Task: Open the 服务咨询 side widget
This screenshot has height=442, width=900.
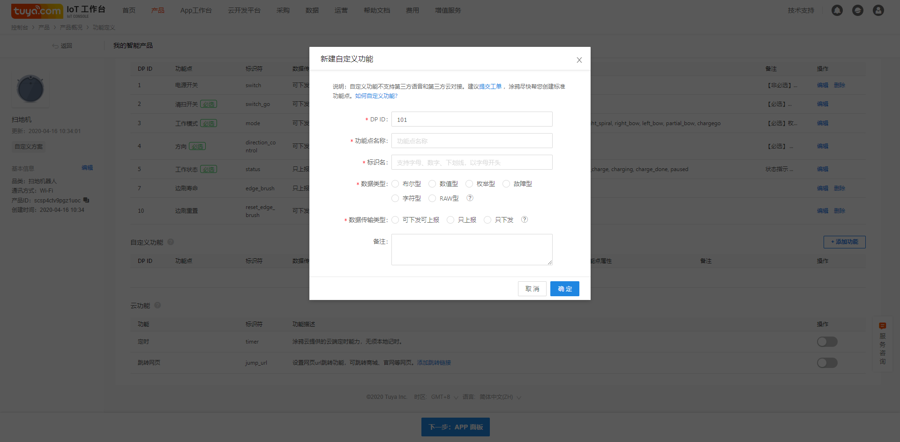Action: (882, 343)
